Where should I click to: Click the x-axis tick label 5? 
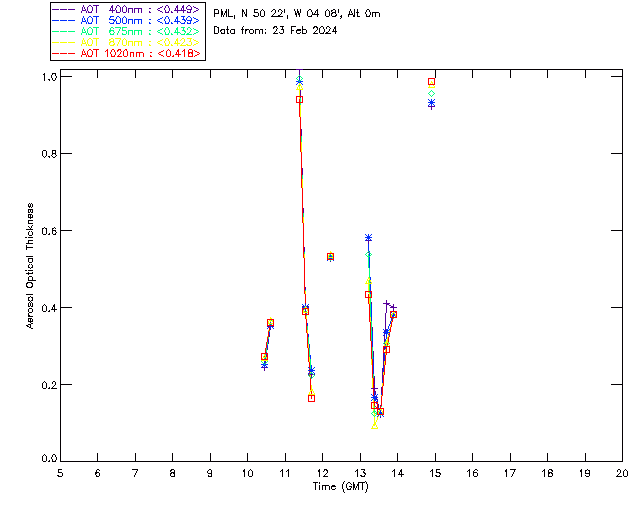pyautogui.click(x=60, y=473)
